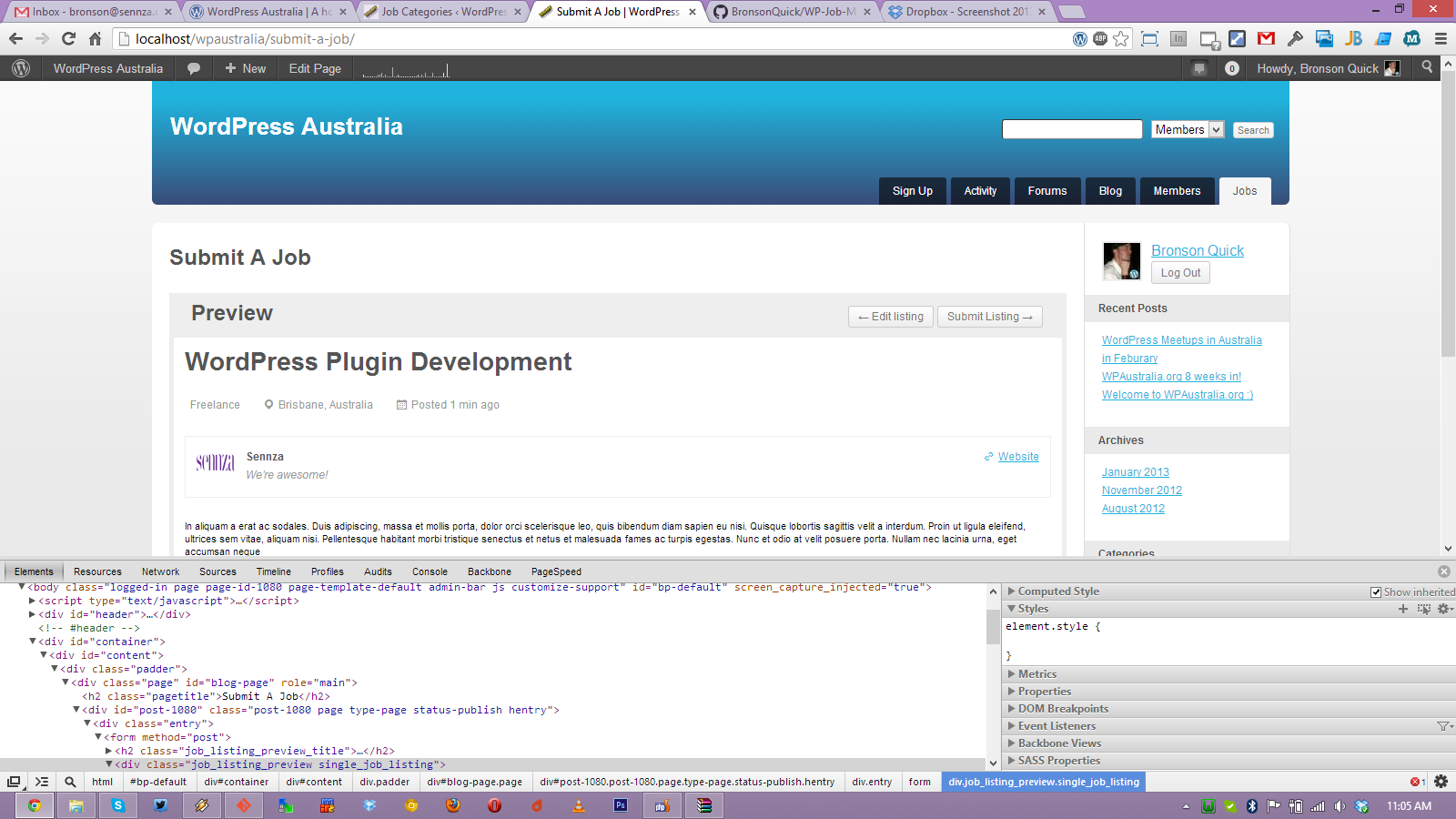Toggle Show inherited checkbox
Image resolution: width=1456 pixels, height=819 pixels.
click(1376, 592)
